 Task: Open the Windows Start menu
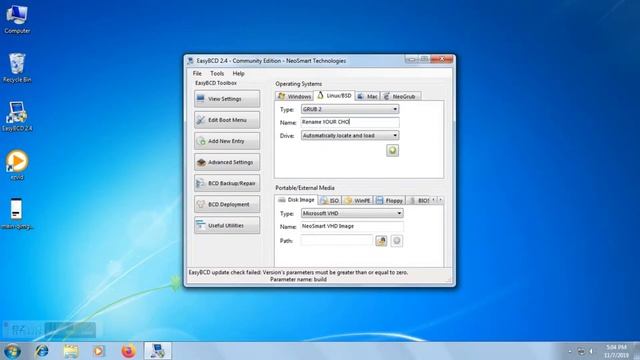click(12, 351)
